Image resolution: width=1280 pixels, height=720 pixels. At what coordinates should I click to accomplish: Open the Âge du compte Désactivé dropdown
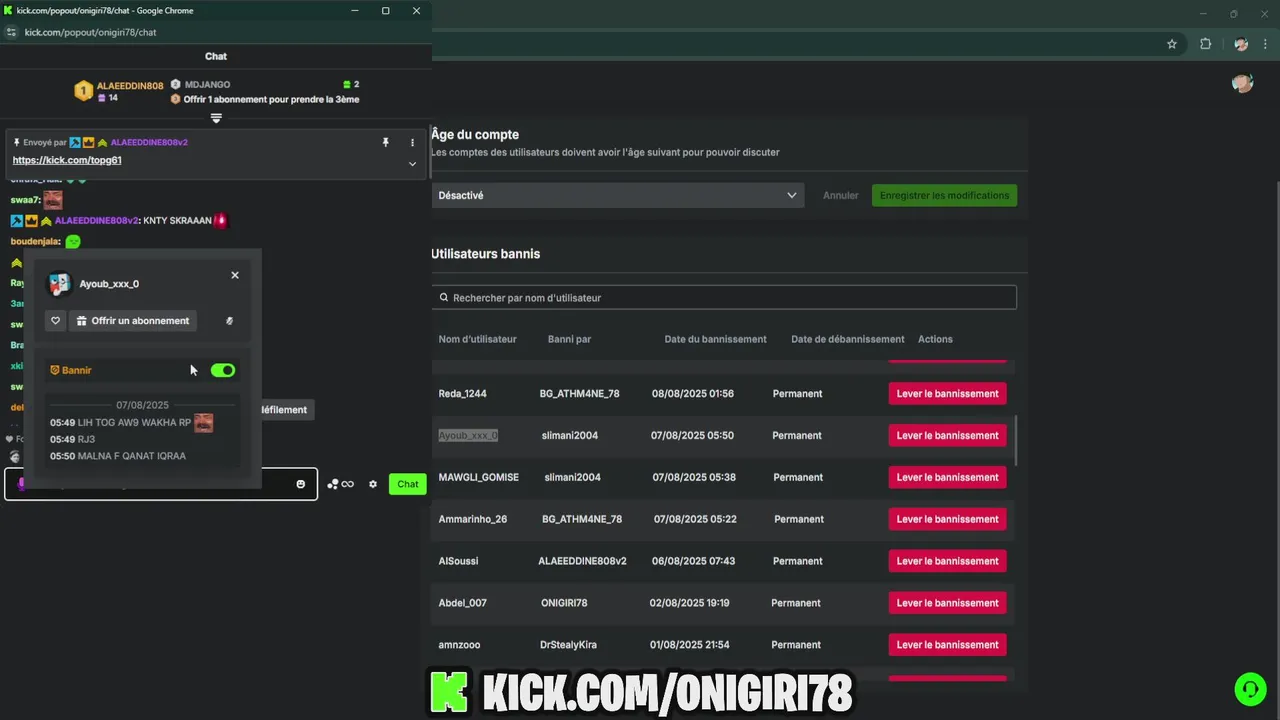[x=617, y=195]
